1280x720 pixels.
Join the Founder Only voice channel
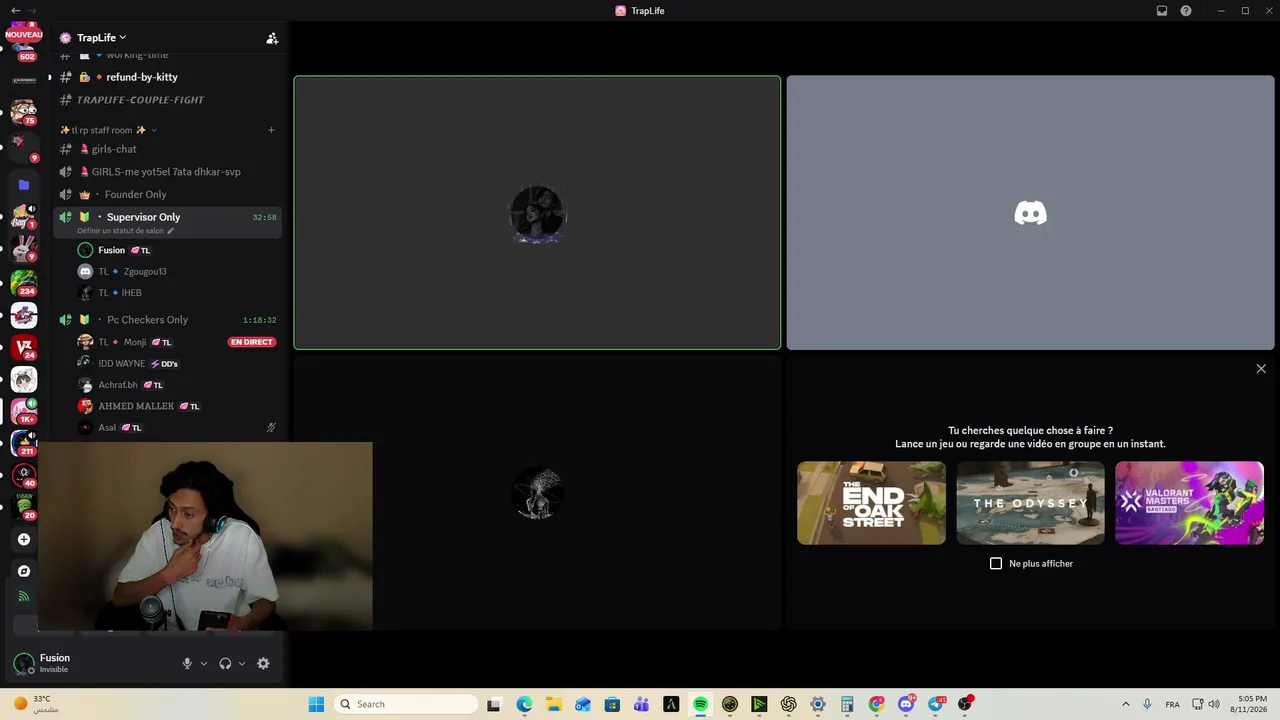point(136,195)
